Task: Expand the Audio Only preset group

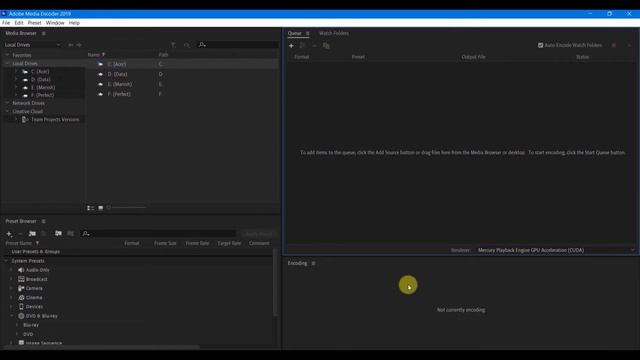Action: [x=11, y=270]
